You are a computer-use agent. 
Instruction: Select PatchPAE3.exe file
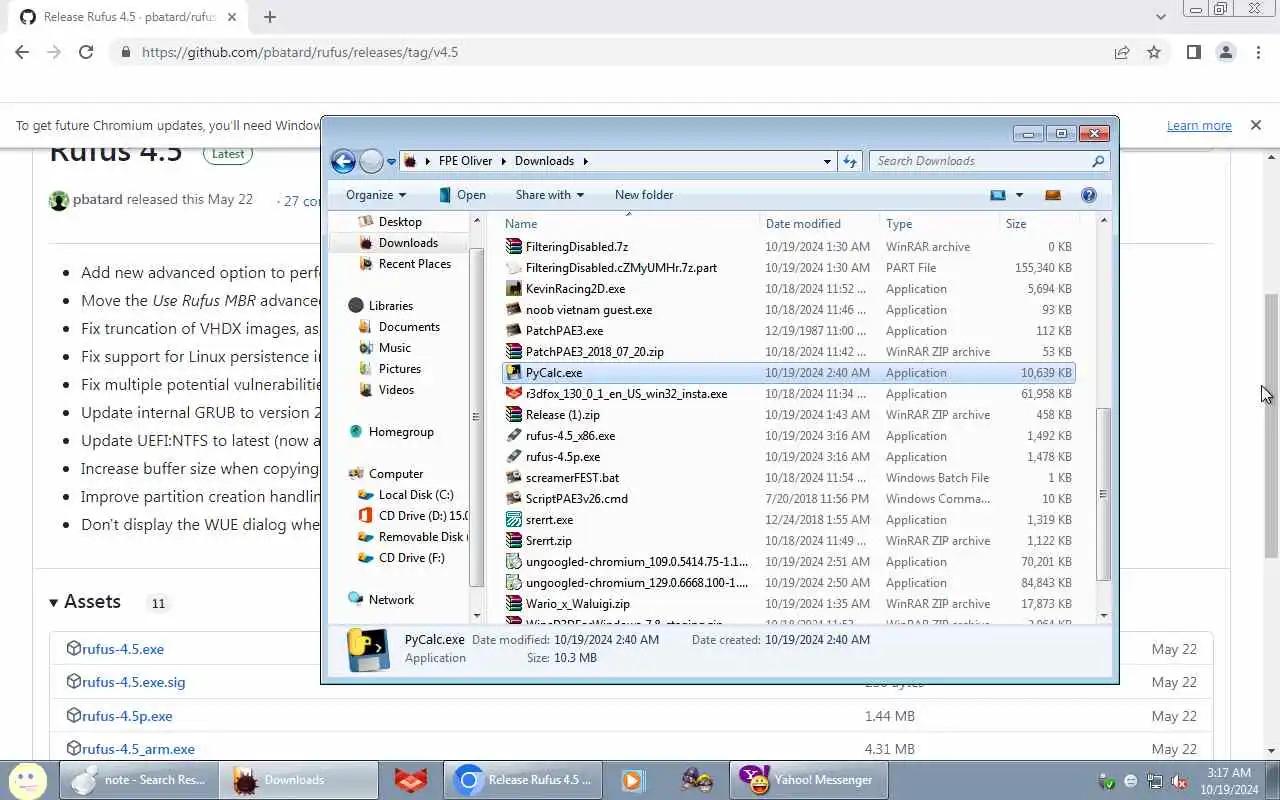564,331
